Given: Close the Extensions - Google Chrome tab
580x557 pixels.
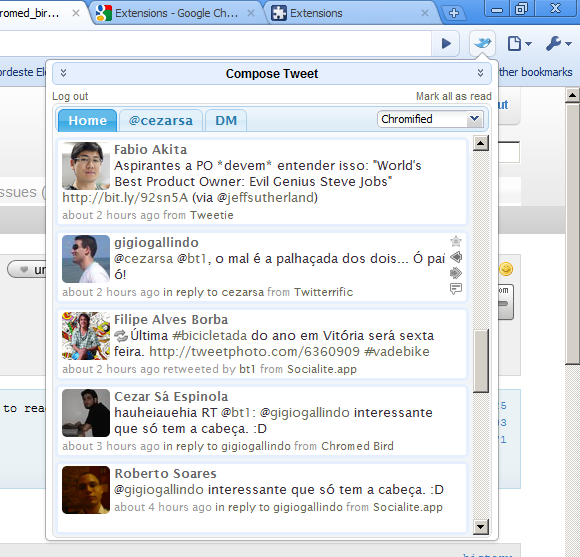Looking at the screenshot, I should pos(251,13).
